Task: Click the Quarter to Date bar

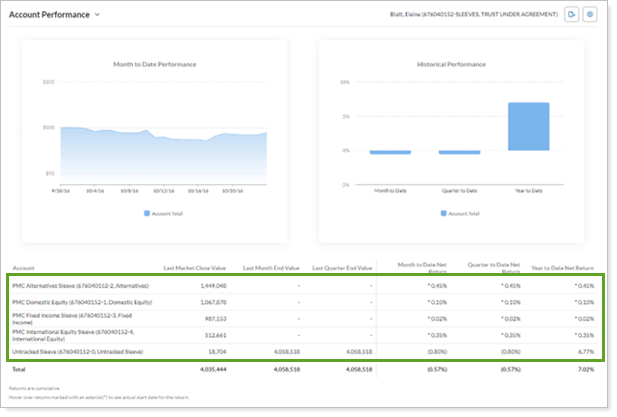Action: (459, 152)
